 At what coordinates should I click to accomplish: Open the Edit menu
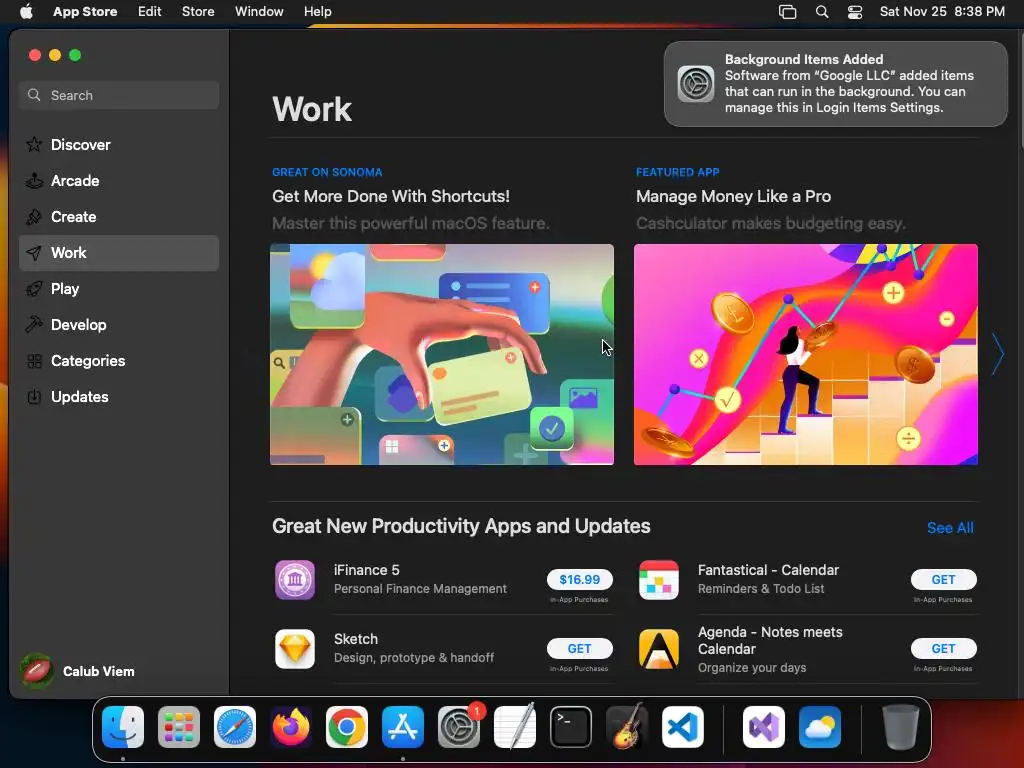[150, 11]
